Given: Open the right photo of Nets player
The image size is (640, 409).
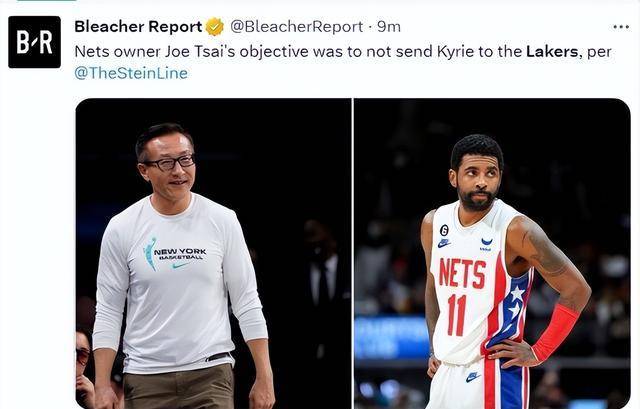Looking at the screenshot, I should 492,253.
